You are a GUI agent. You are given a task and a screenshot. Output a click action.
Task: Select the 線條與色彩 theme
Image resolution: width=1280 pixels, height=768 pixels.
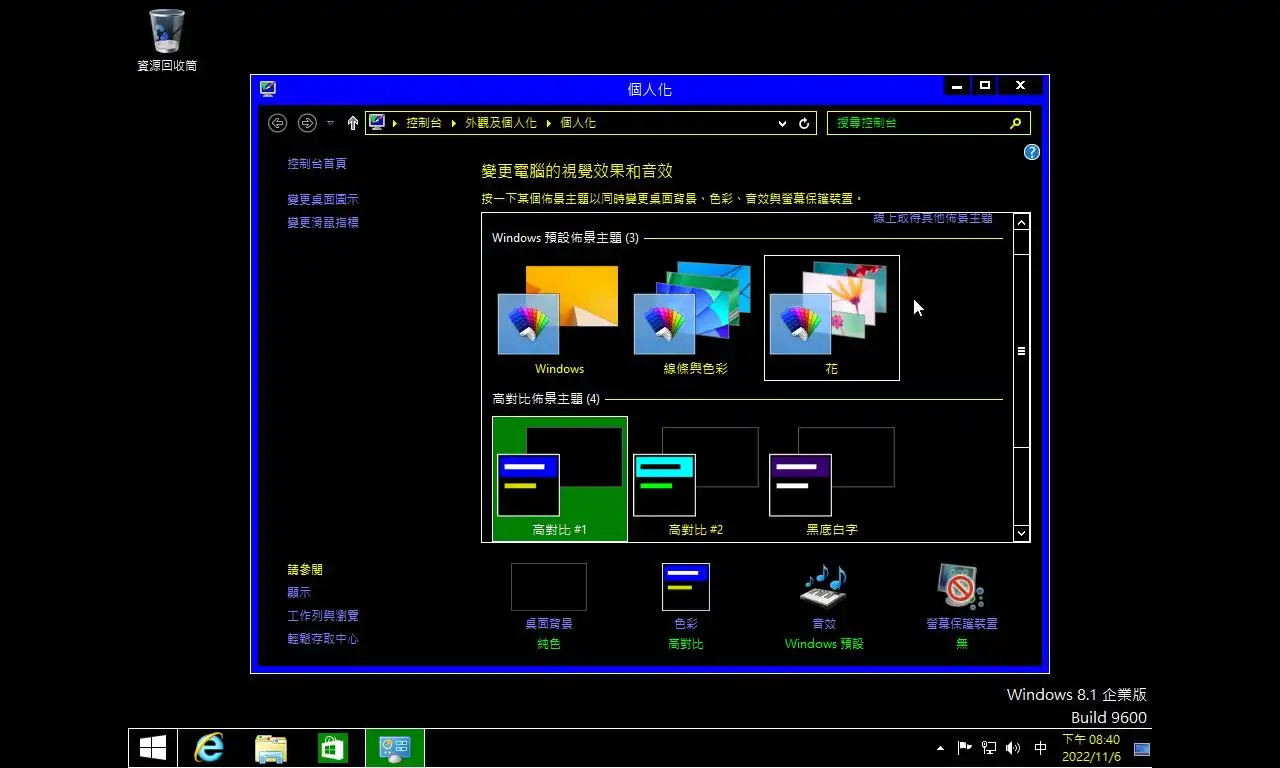click(695, 318)
